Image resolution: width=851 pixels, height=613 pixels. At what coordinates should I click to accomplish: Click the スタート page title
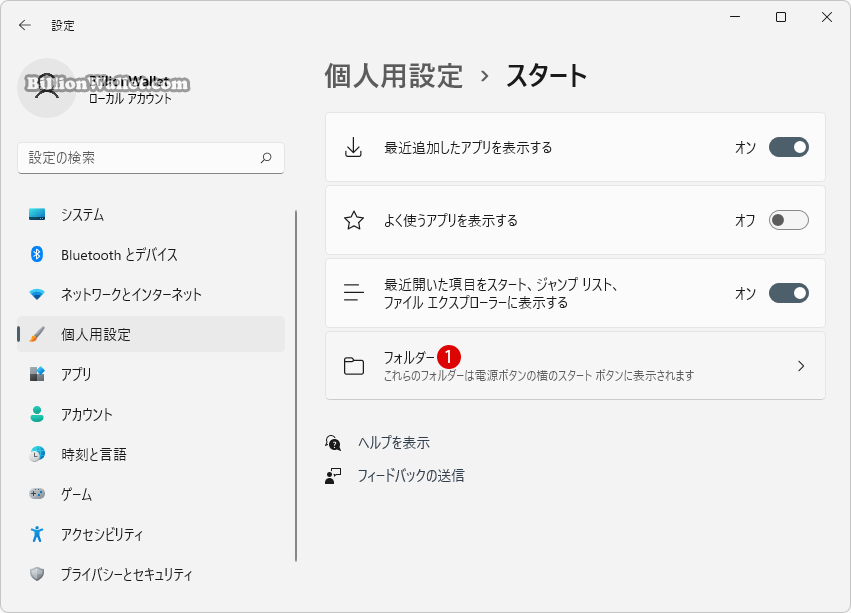(x=546, y=75)
